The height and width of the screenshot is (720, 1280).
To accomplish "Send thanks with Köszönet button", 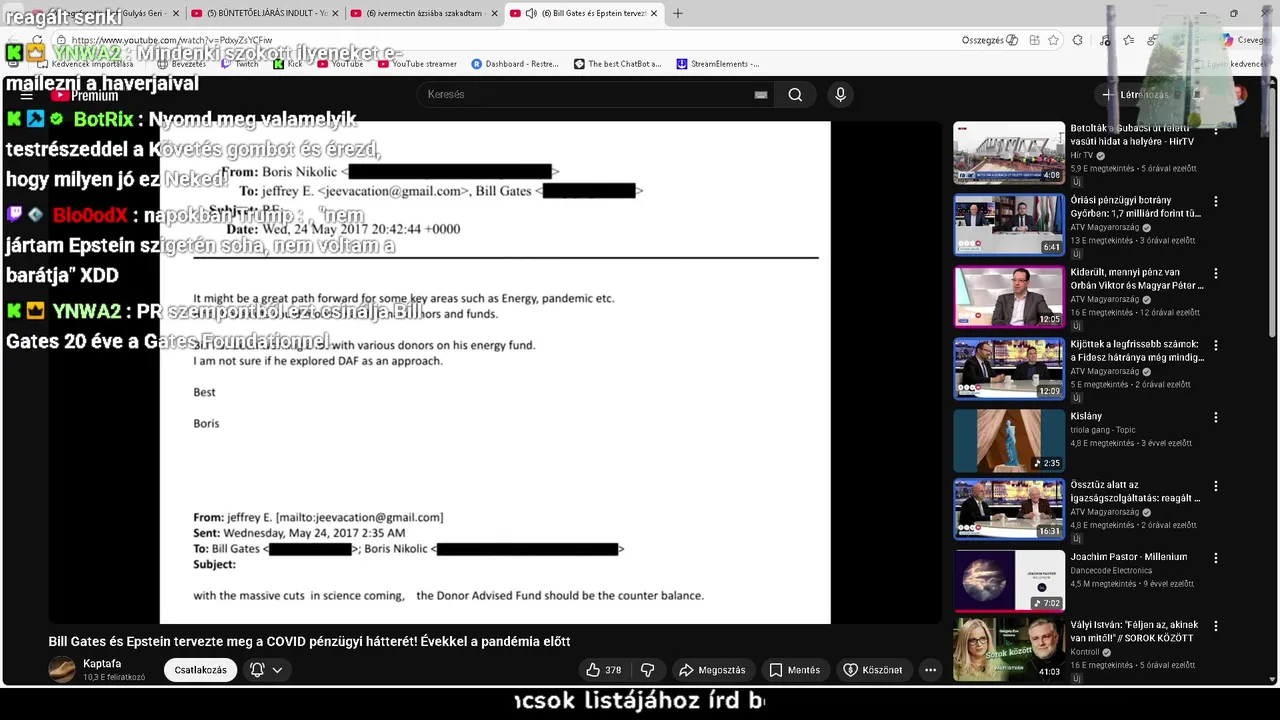I will [872, 670].
